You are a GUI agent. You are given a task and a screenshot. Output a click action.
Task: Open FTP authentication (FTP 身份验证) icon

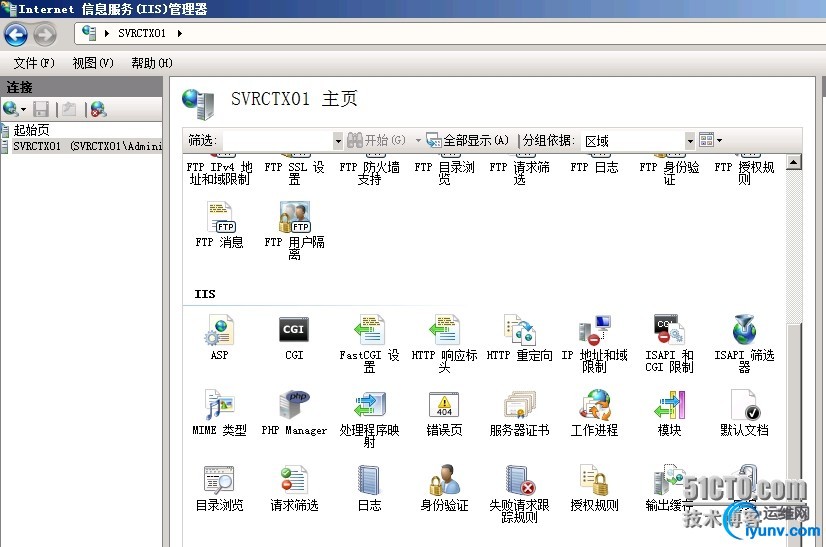click(x=669, y=170)
